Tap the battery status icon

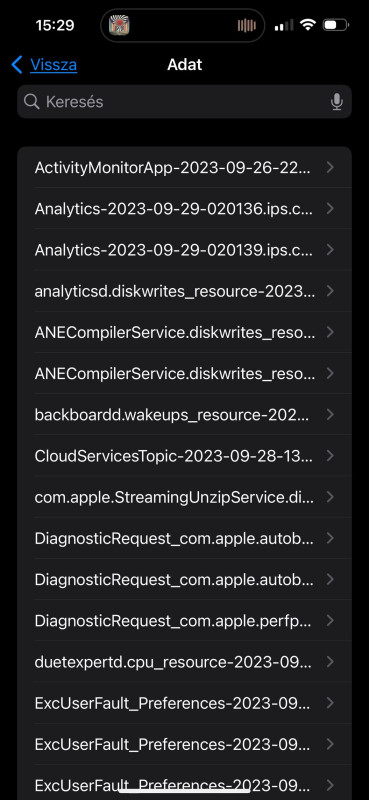click(x=336, y=24)
